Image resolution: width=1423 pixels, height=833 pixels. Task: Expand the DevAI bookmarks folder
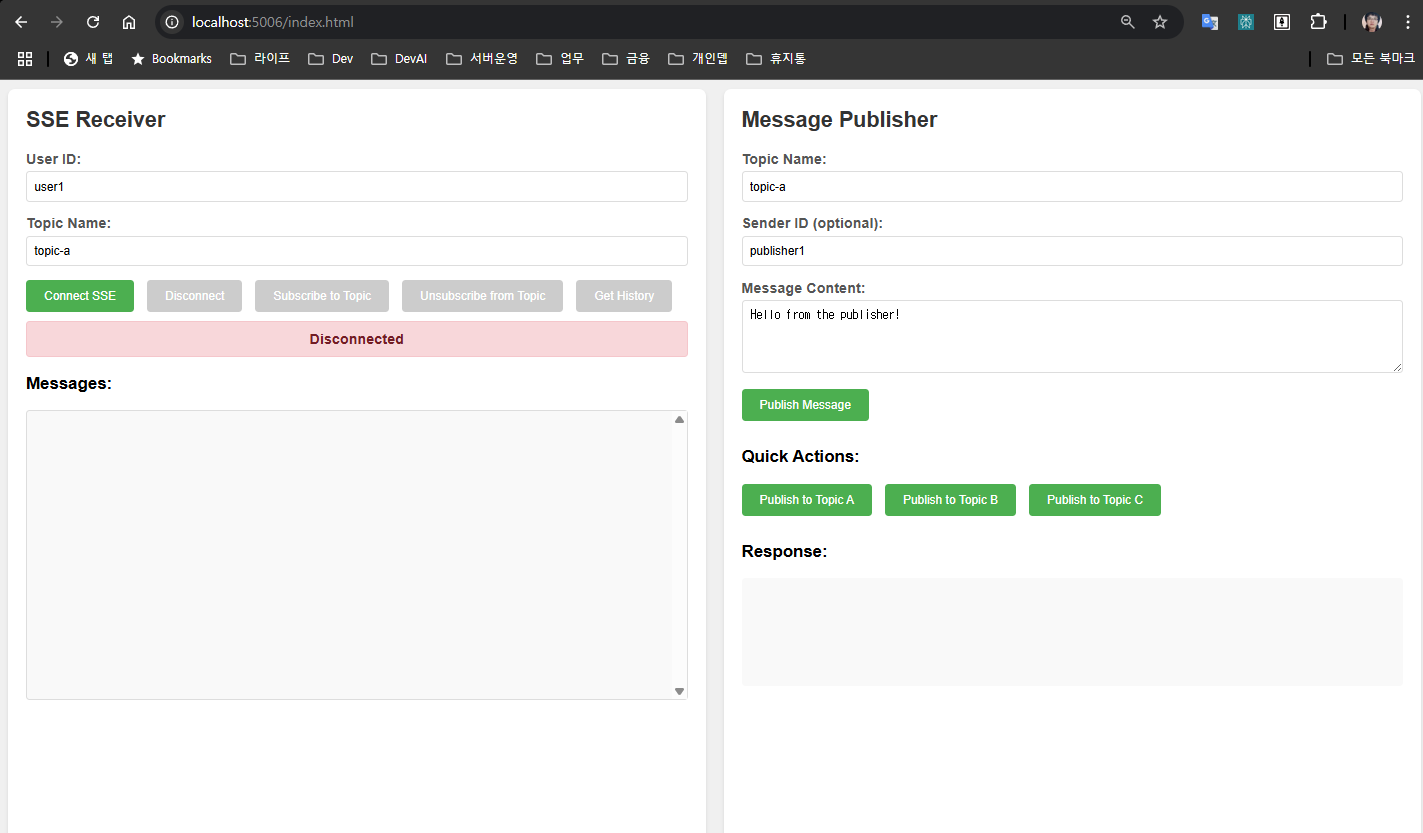399,59
